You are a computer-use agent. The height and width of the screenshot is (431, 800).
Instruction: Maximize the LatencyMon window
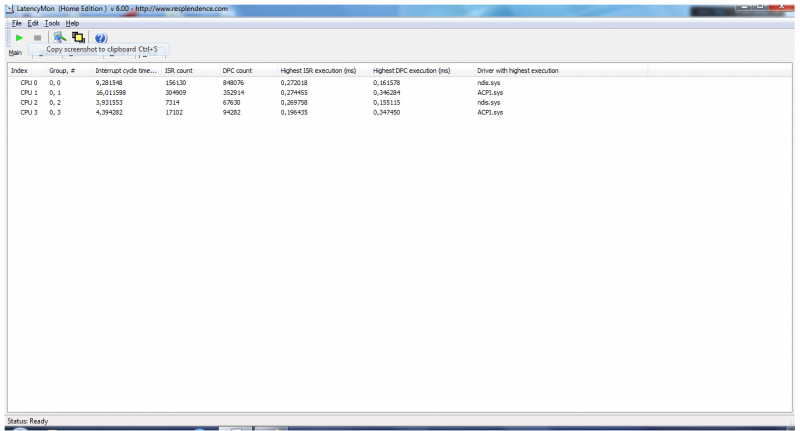pos(760,7)
